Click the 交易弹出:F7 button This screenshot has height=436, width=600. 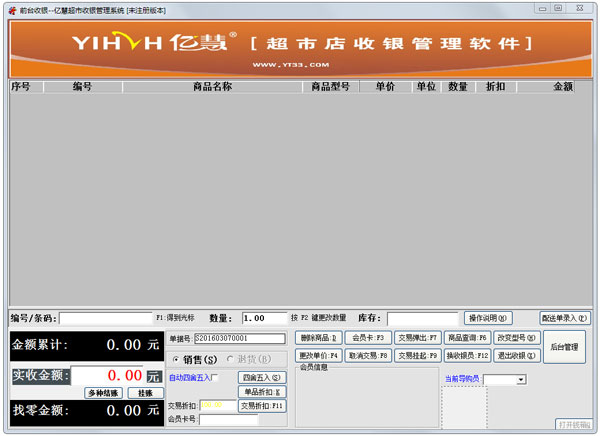coord(417,338)
